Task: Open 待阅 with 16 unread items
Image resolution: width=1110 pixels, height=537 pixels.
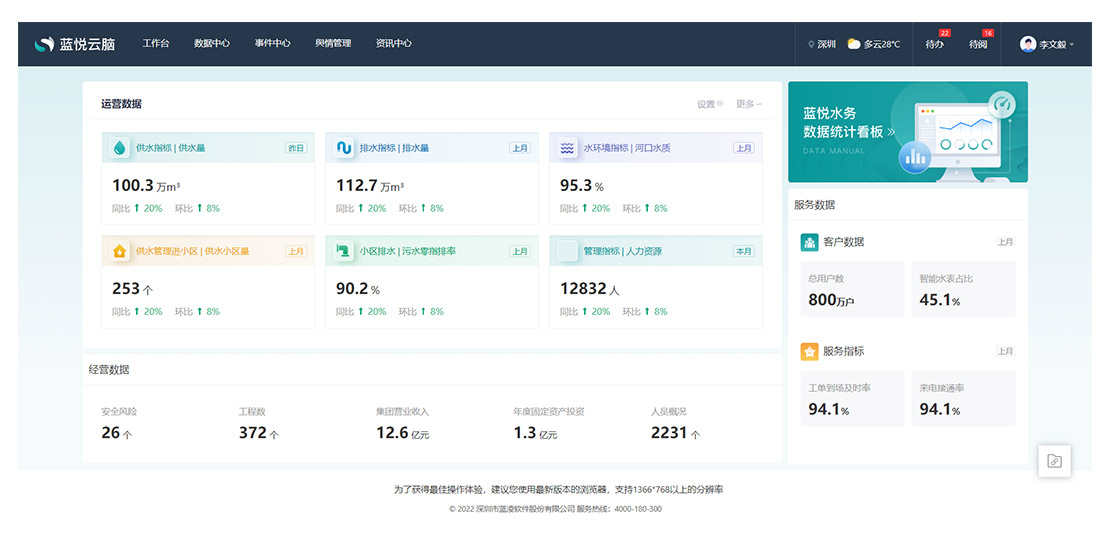Action: pos(978,44)
